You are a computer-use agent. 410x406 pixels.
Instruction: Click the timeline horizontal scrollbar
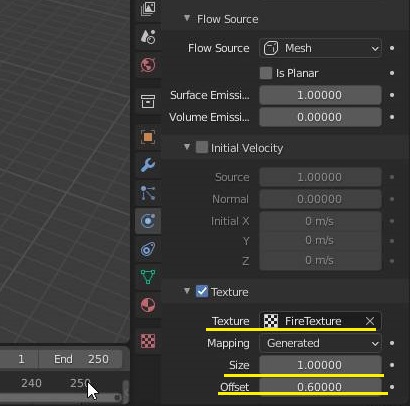tap(60, 397)
